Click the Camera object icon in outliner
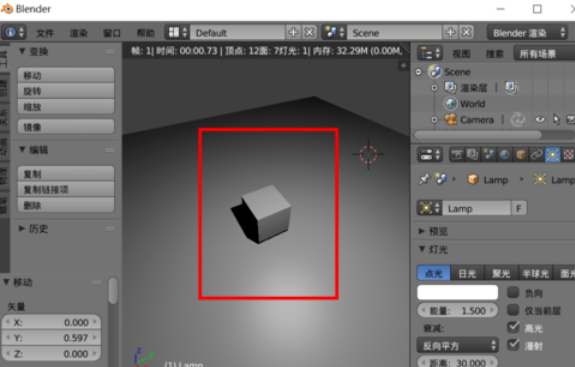 point(451,120)
